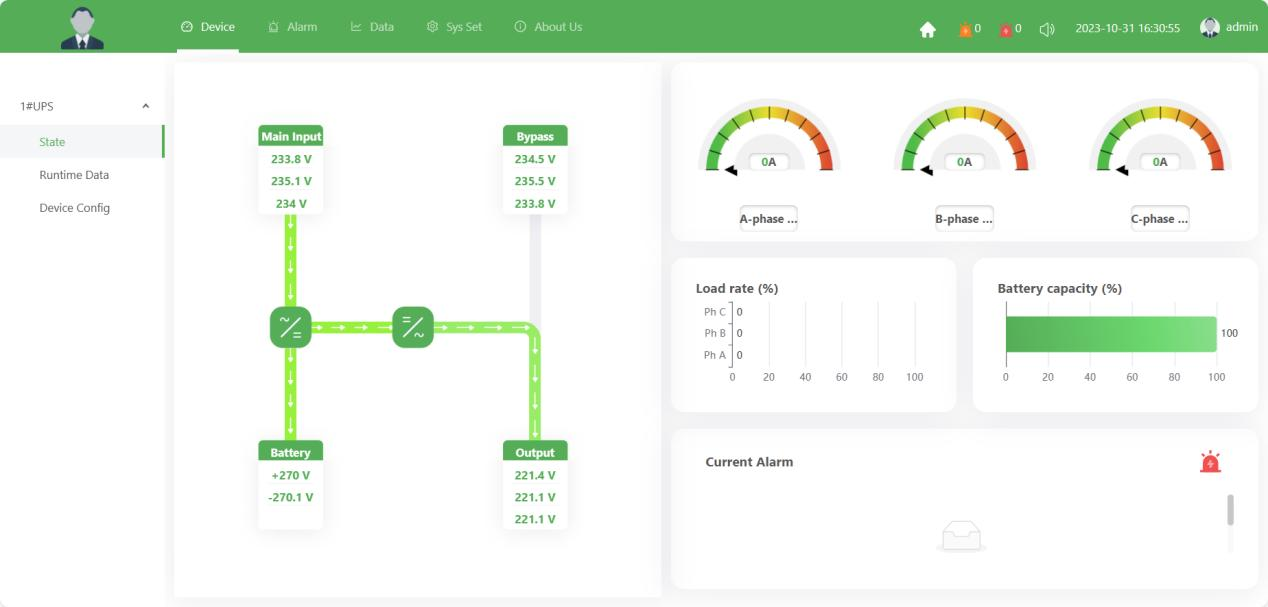Click the Output block header
The image size is (1268, 607).
tap(535, 452)
